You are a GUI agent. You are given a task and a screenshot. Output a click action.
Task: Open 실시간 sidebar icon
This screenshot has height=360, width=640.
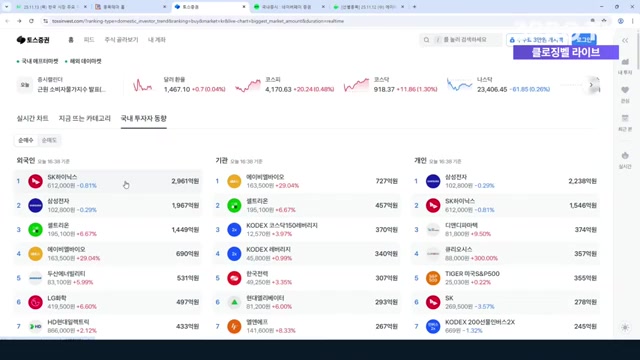(625, 160)
